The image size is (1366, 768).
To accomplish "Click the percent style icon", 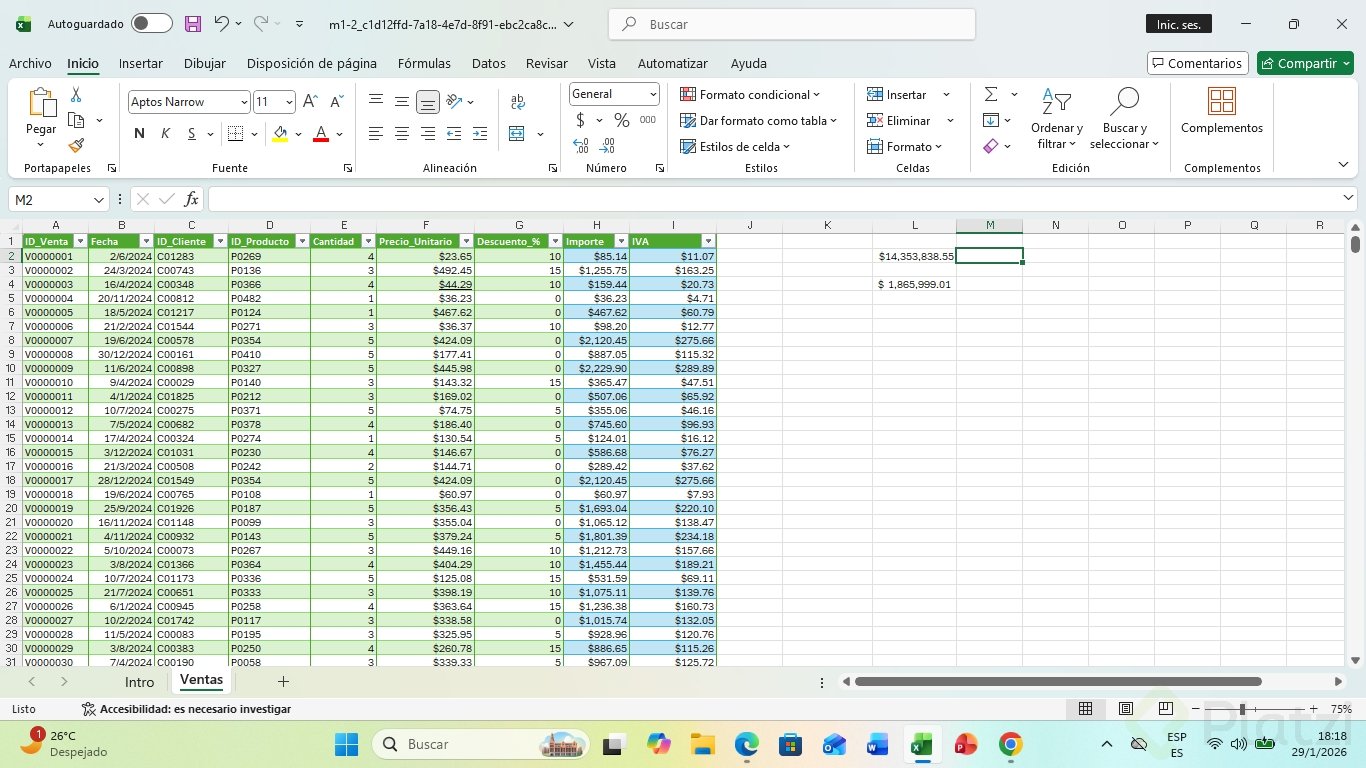I will point(622,120).
